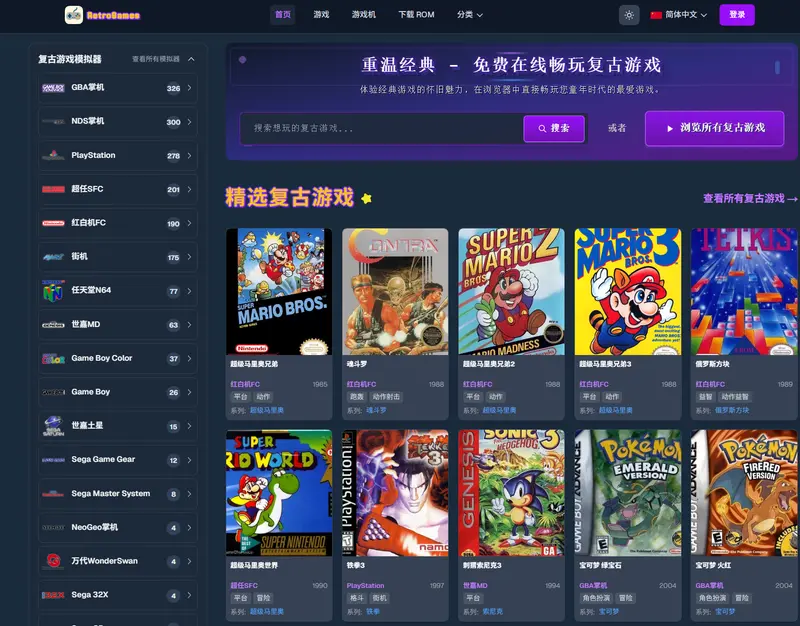
Task: Click the Sega 32X logo icon
Action: [53, 595]
